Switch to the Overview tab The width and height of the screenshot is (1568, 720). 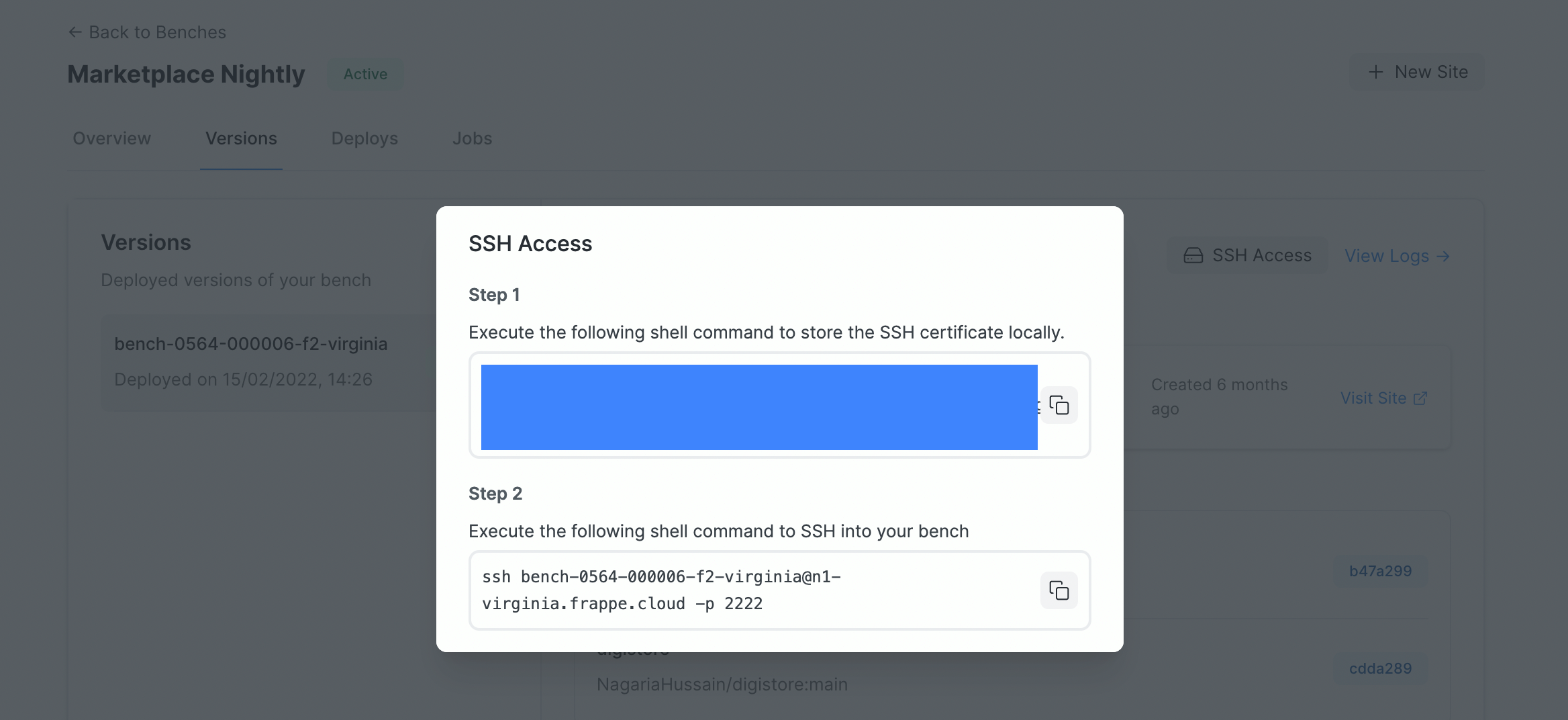(x=111, y=138)
